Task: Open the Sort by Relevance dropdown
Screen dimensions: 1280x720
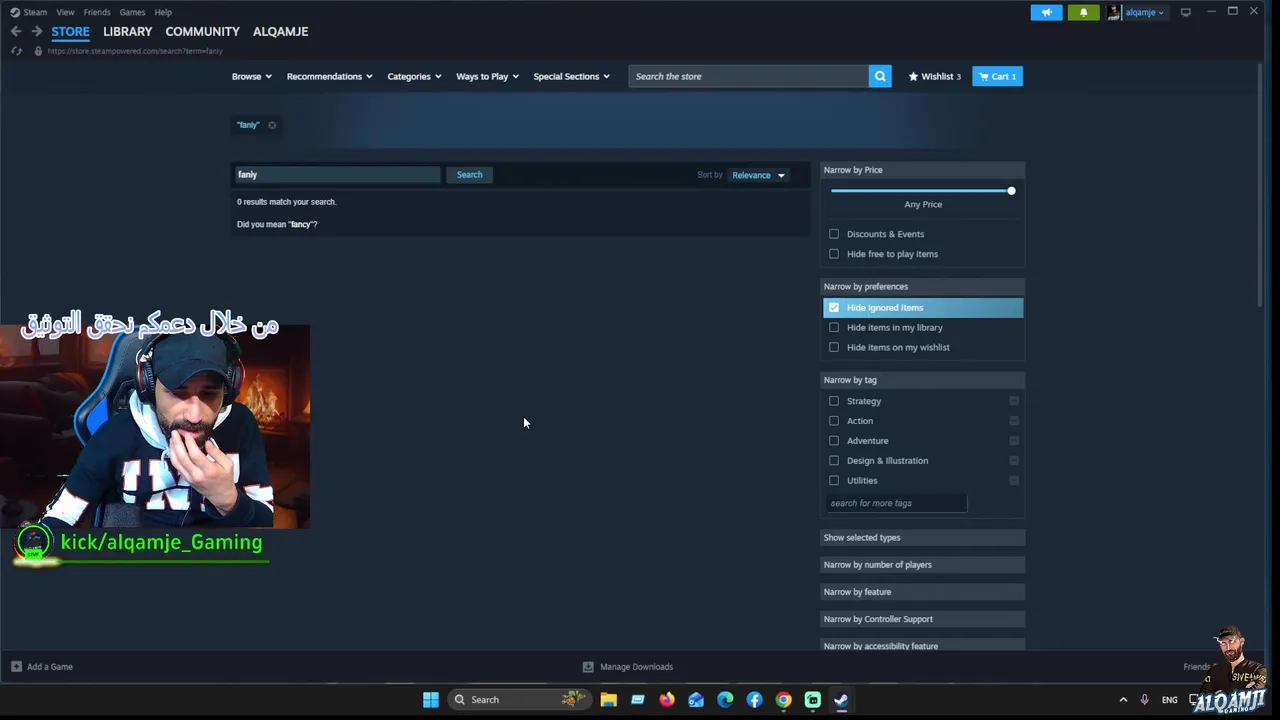Action: [x=758, y=175]
